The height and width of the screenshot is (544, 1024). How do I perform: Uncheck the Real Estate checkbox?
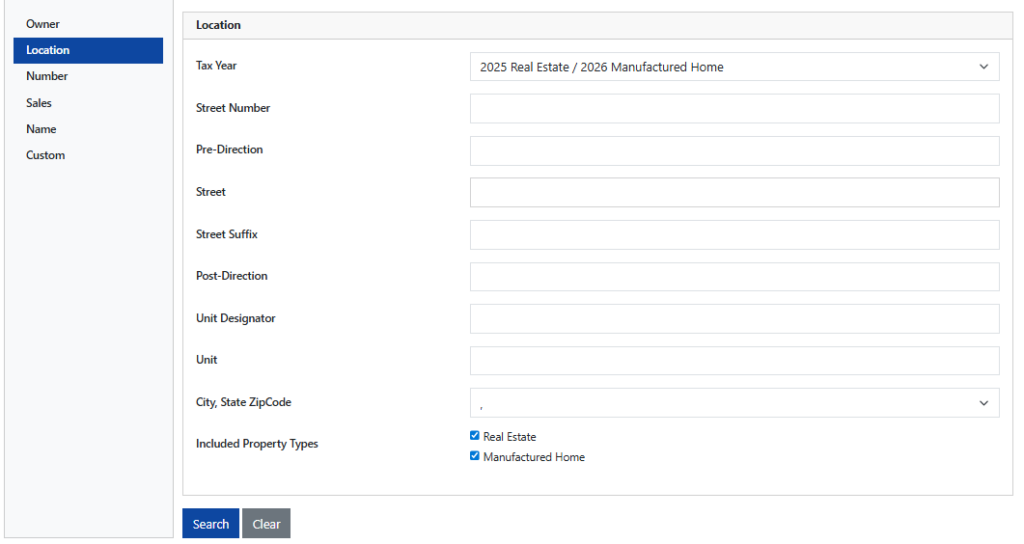(x=475, y=436)
